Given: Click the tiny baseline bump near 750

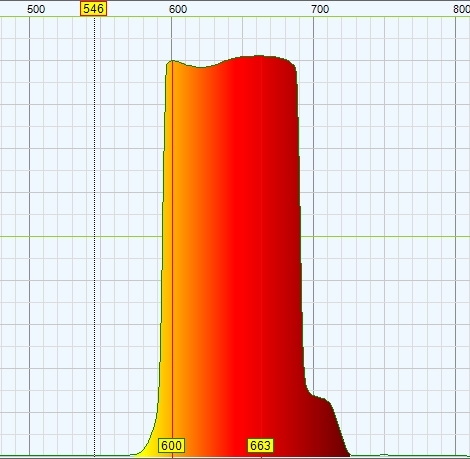Looking at the screenshot, I should point(384,454).
